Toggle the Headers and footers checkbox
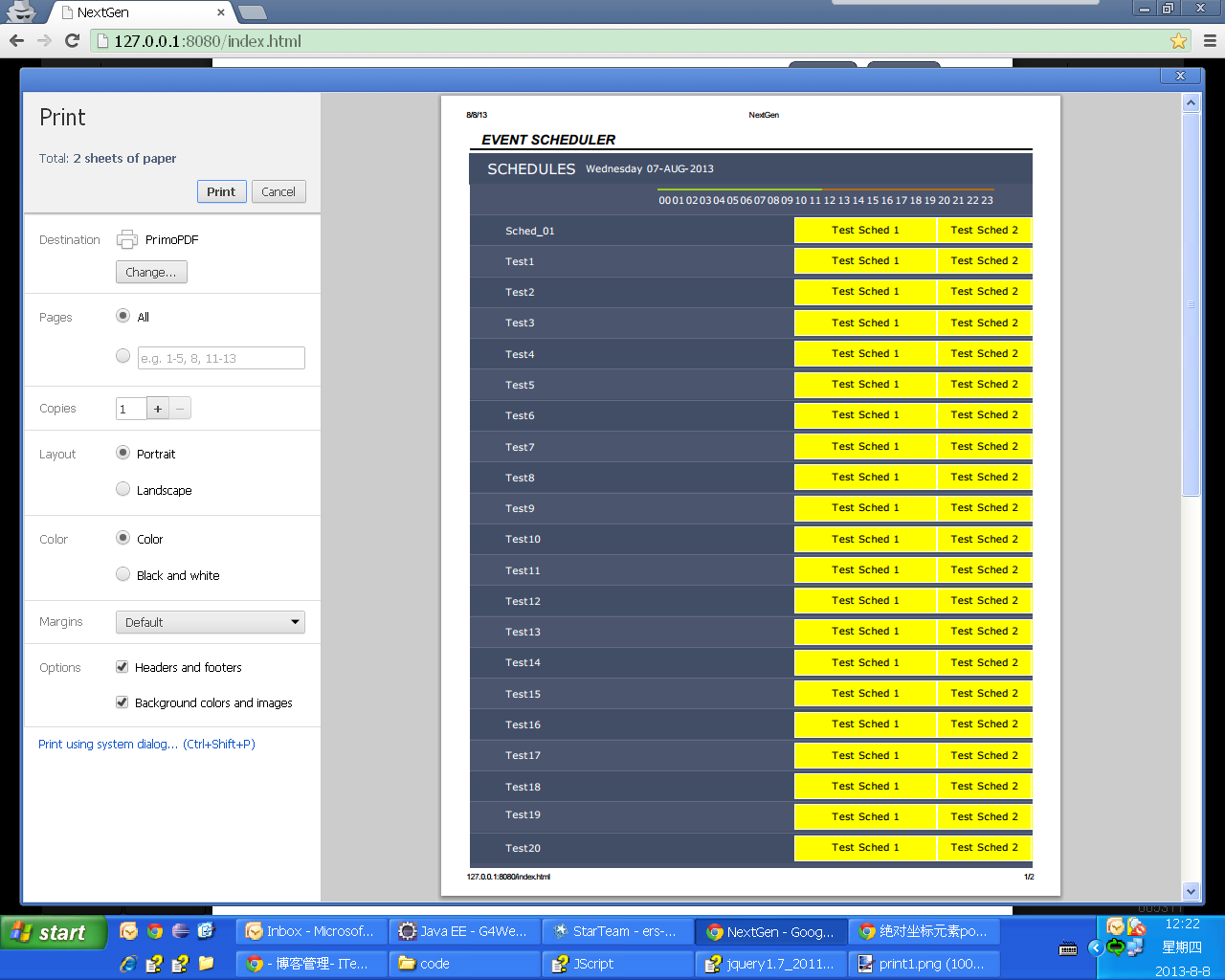Image resolution: width=1225 pixels, height=980 pixels. 122,667
